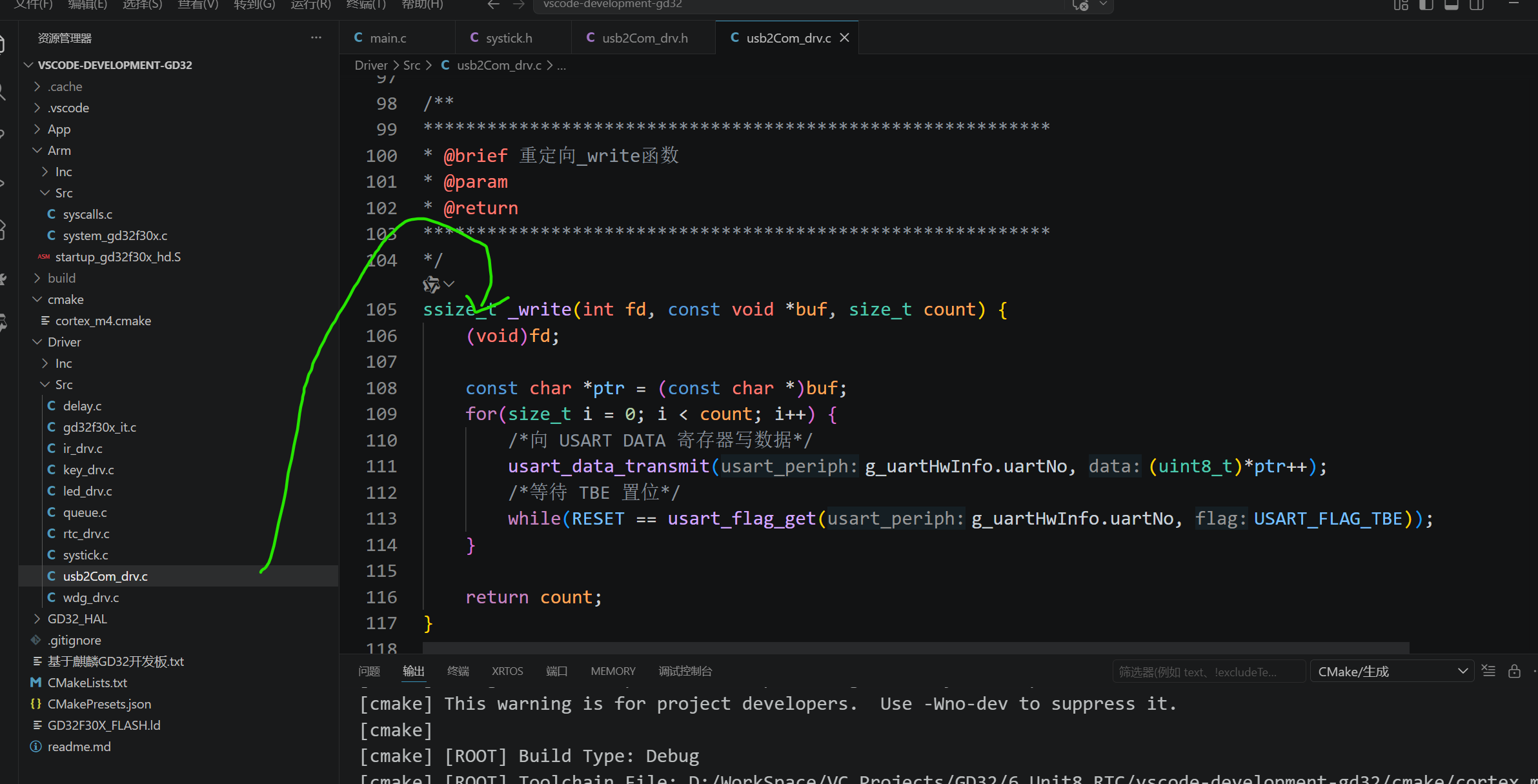Toggle secondary sidebar layout icon
1538x784 pixels.
tap(1477, 5)
